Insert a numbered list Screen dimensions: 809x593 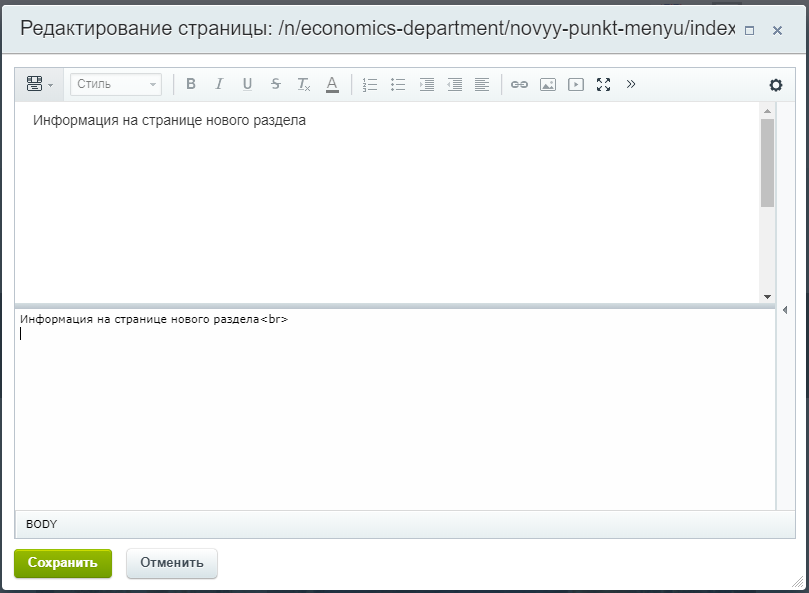coord(370,84)
